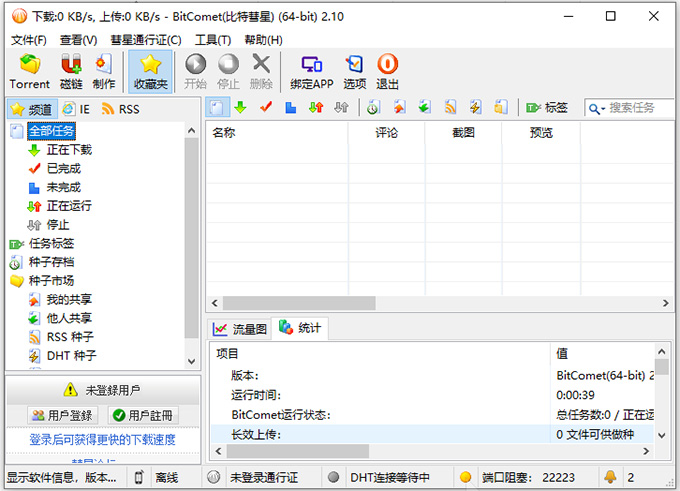Open the 查看(V) menu

(78, 40)
